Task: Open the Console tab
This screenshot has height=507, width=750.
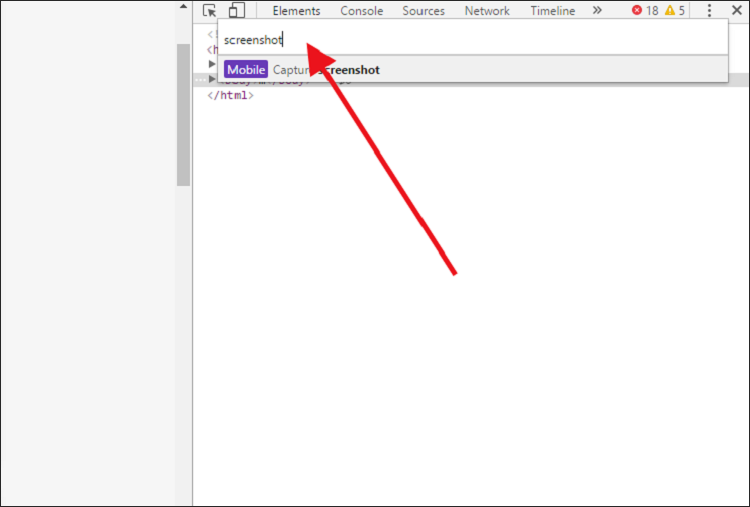Action: coord(361,11)
